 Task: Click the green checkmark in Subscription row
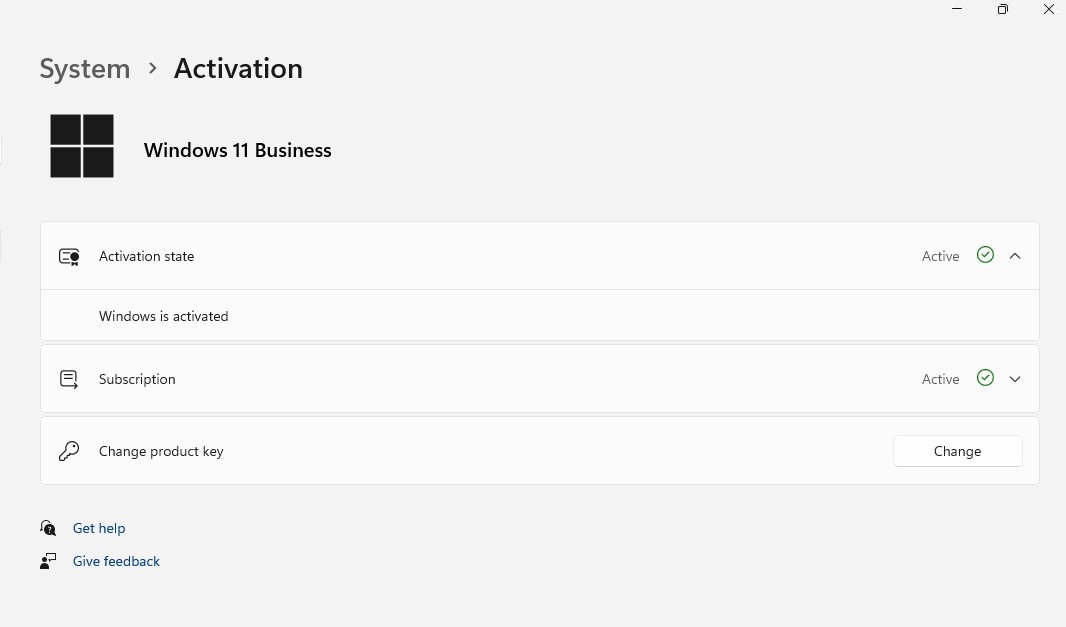click(x=985, y=378)
